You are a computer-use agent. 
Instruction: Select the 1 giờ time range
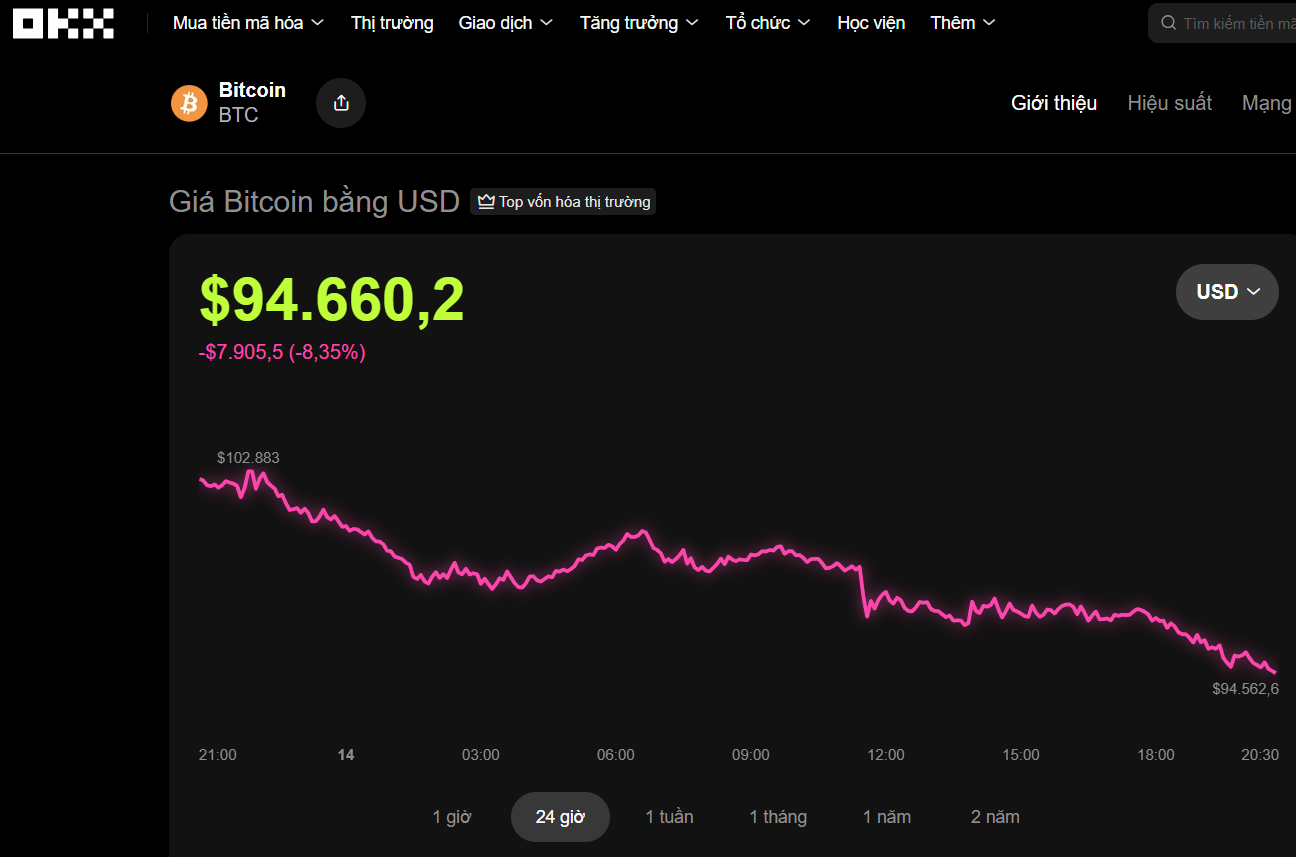pos(451,817)
